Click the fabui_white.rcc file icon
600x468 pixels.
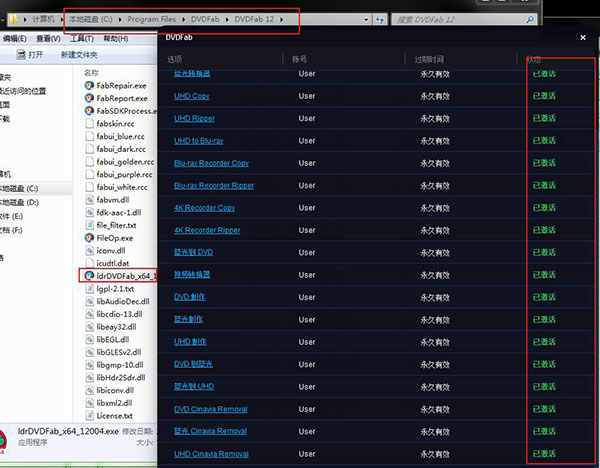[90, 187]
